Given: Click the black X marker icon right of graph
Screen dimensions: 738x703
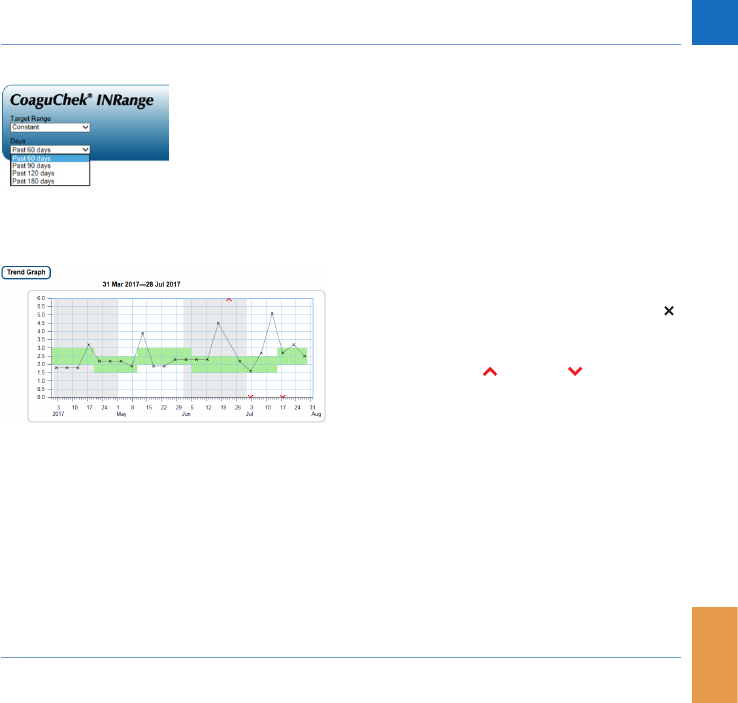Looking at the screenshot, I should pyautogui.click(x=669, y=311).
